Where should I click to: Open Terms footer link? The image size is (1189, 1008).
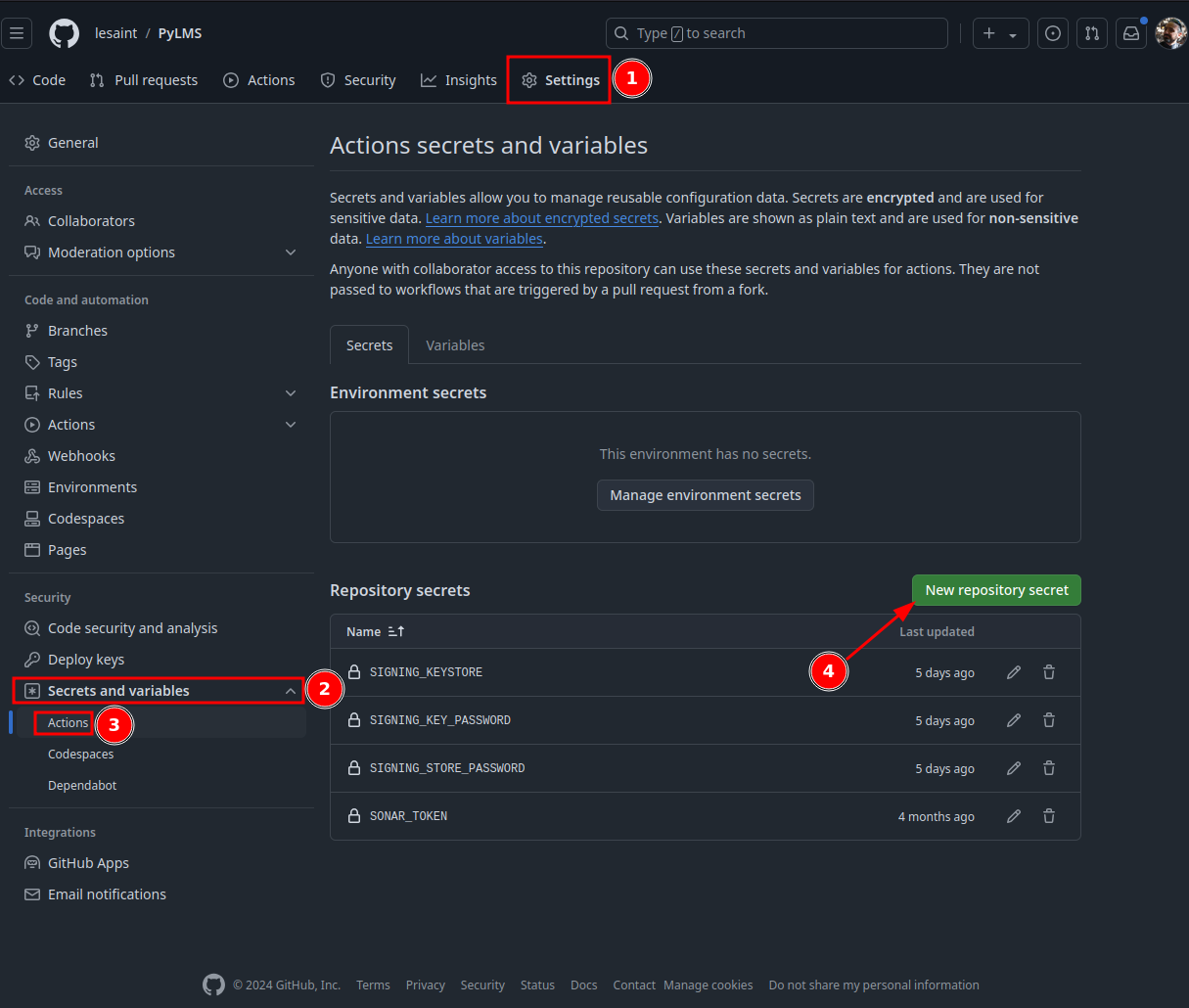[373, 985]
